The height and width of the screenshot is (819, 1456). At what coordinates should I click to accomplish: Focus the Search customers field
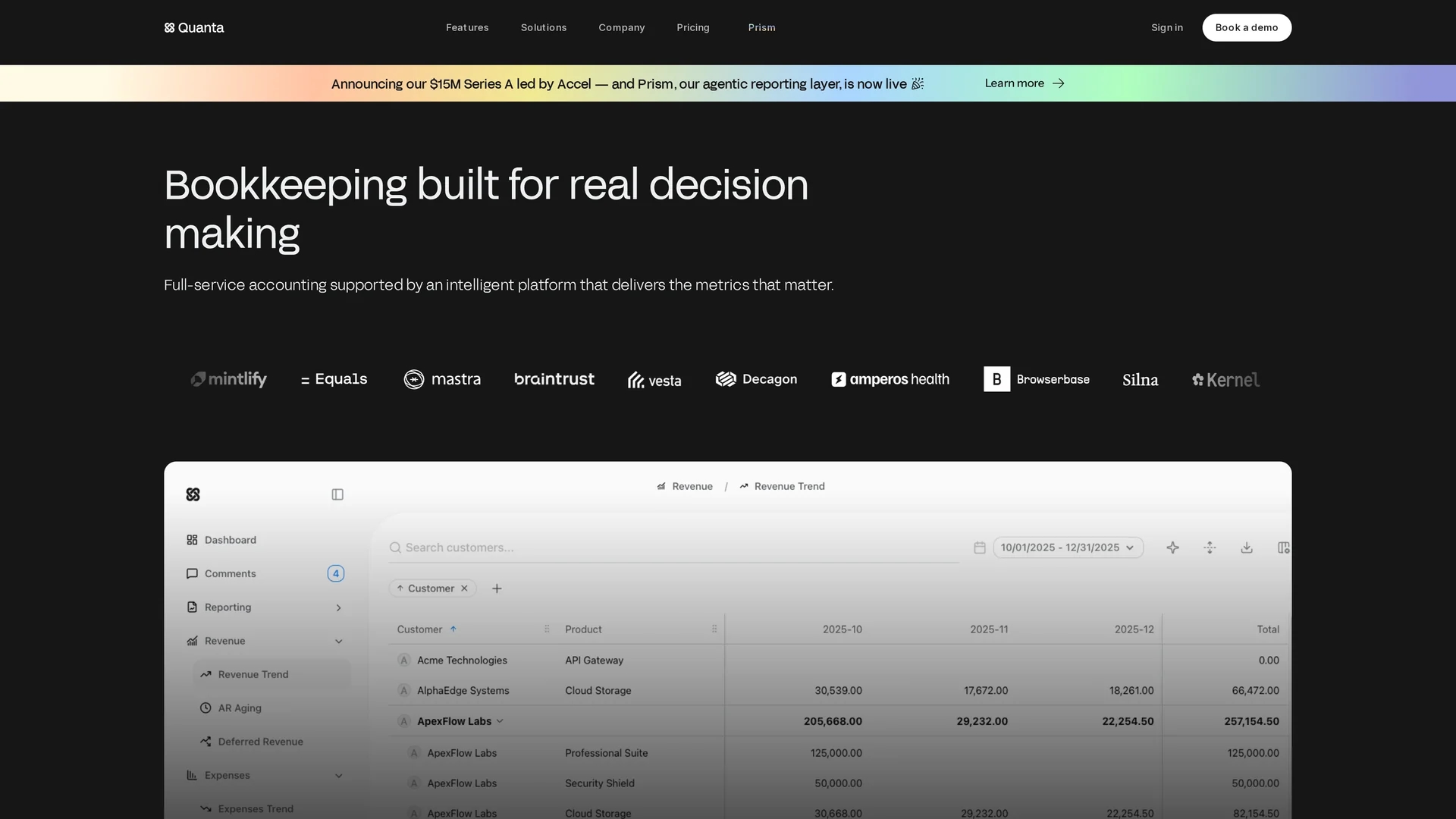(x=673, y=548)
